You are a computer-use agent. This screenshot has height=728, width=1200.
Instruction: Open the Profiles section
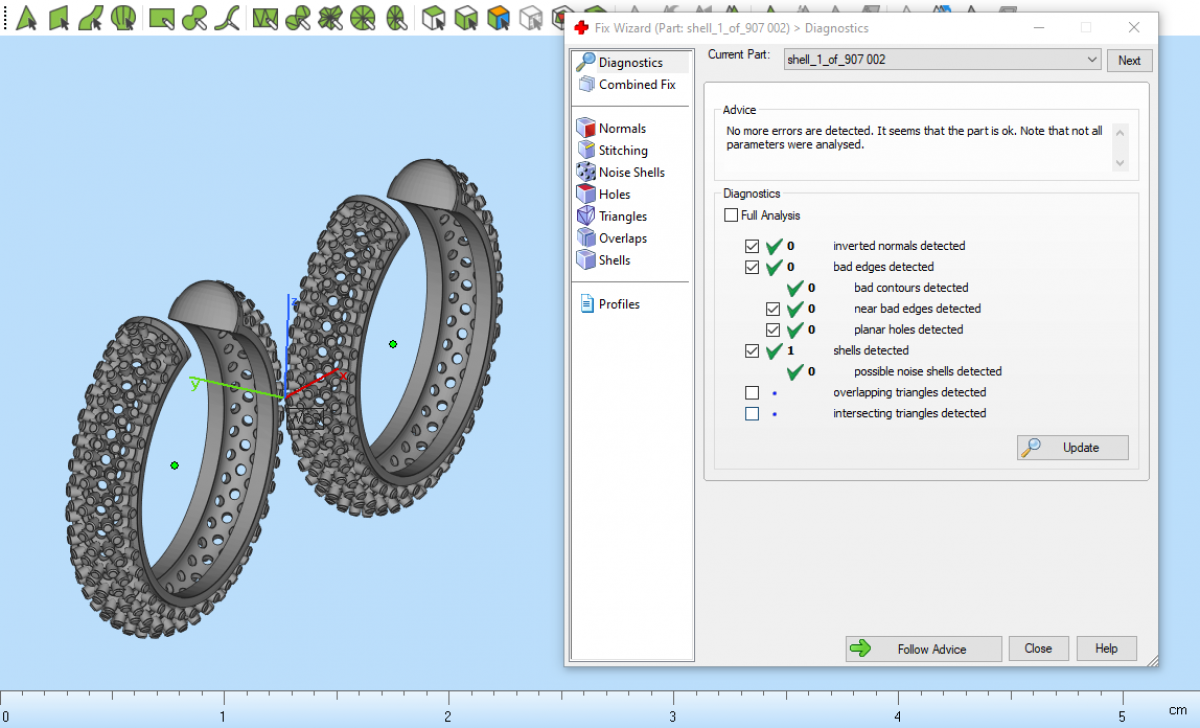pyautogui.click(x=618, y=304)
